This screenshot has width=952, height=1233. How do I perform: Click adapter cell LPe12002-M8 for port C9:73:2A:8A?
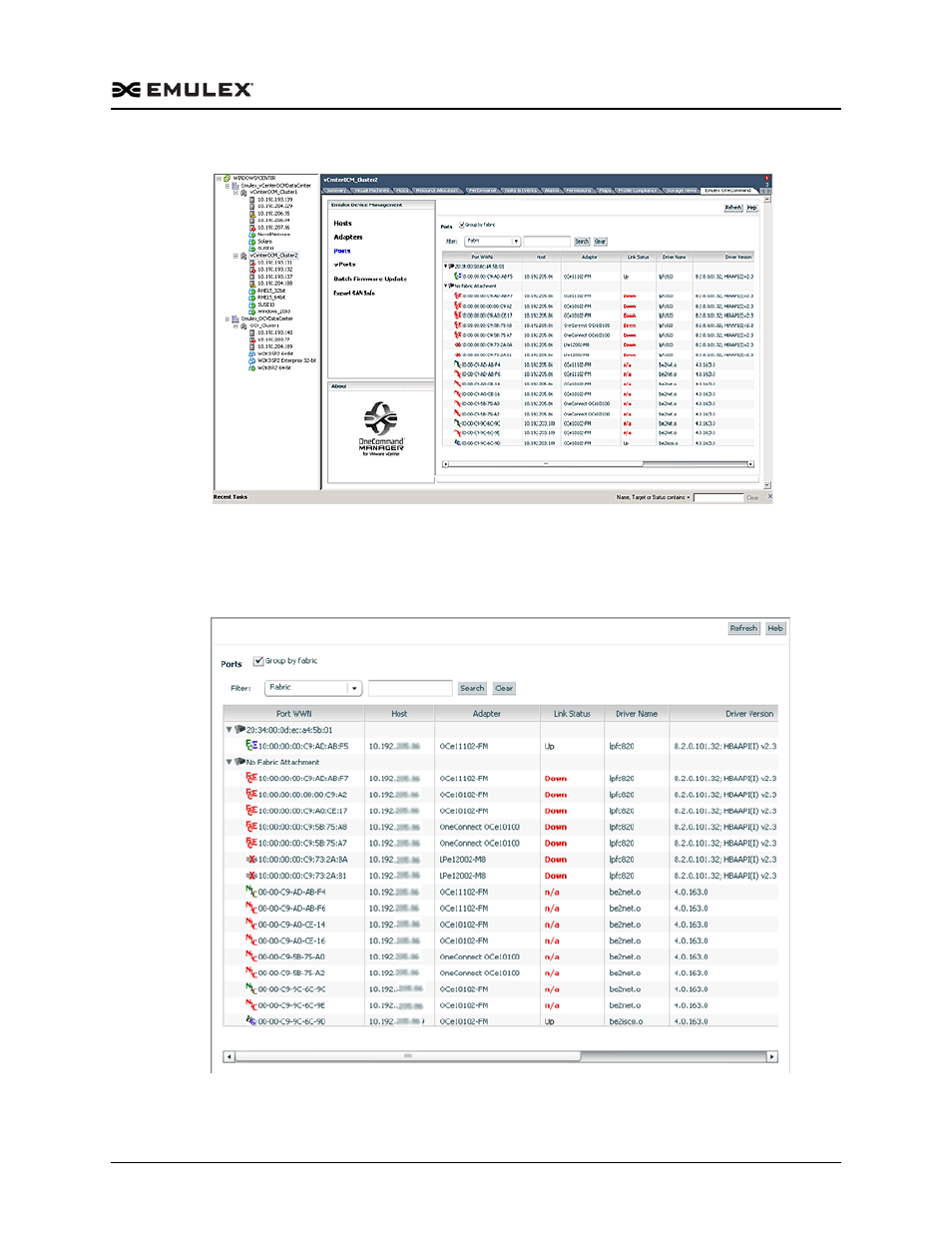point(463,860)
